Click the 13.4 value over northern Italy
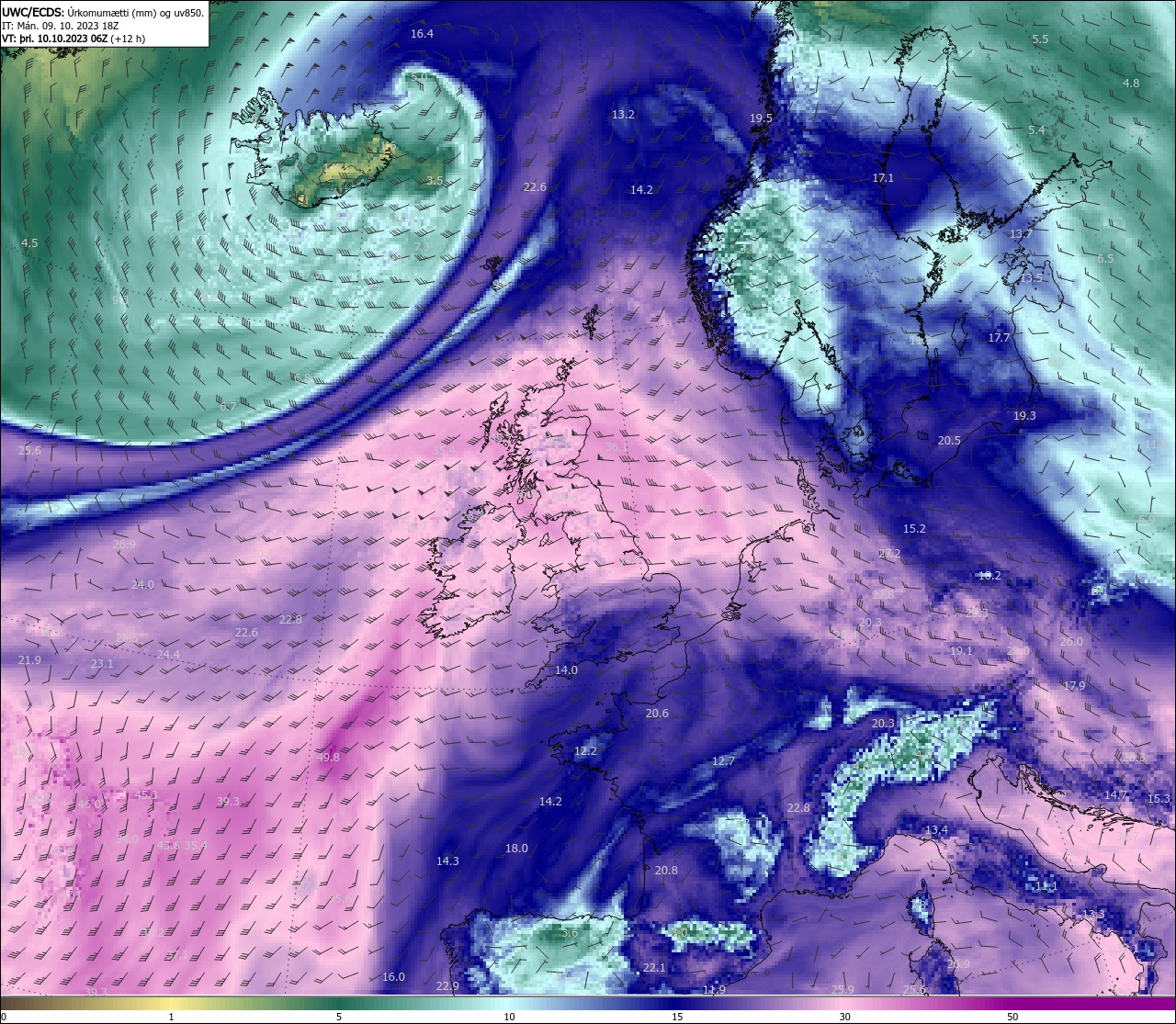 (936, 830)
